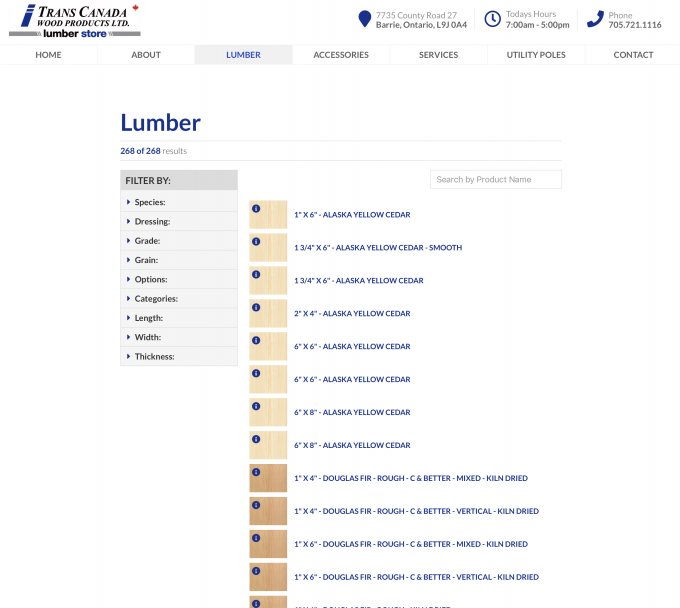Click info icon on 1" x 6" Alaska Yellow Cedar

256,208
